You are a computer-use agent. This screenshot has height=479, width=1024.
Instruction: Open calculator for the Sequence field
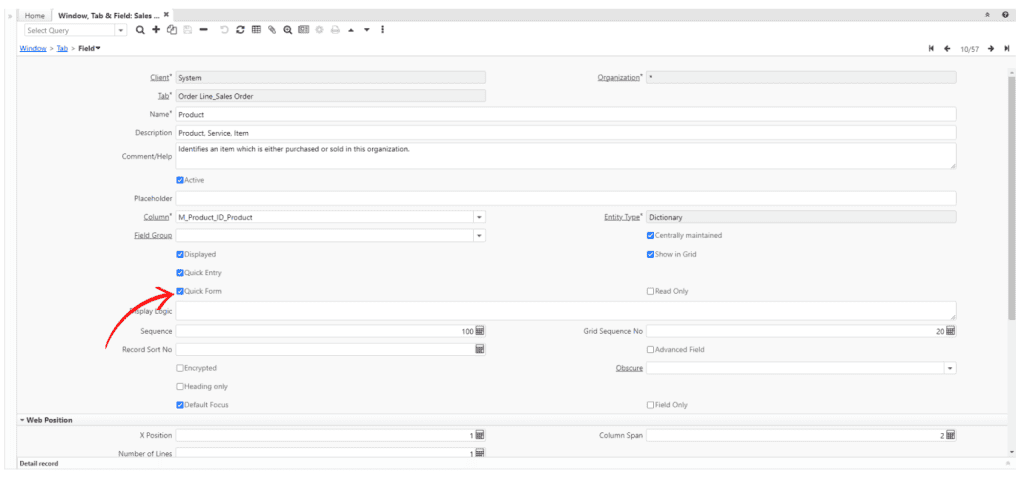click(480, 330)
